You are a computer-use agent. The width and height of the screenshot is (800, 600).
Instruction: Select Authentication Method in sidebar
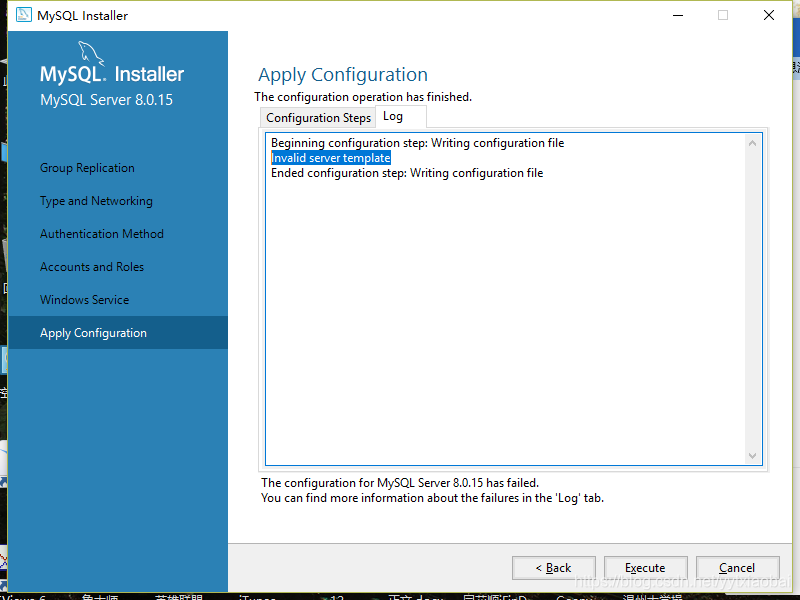coord(102,234)
